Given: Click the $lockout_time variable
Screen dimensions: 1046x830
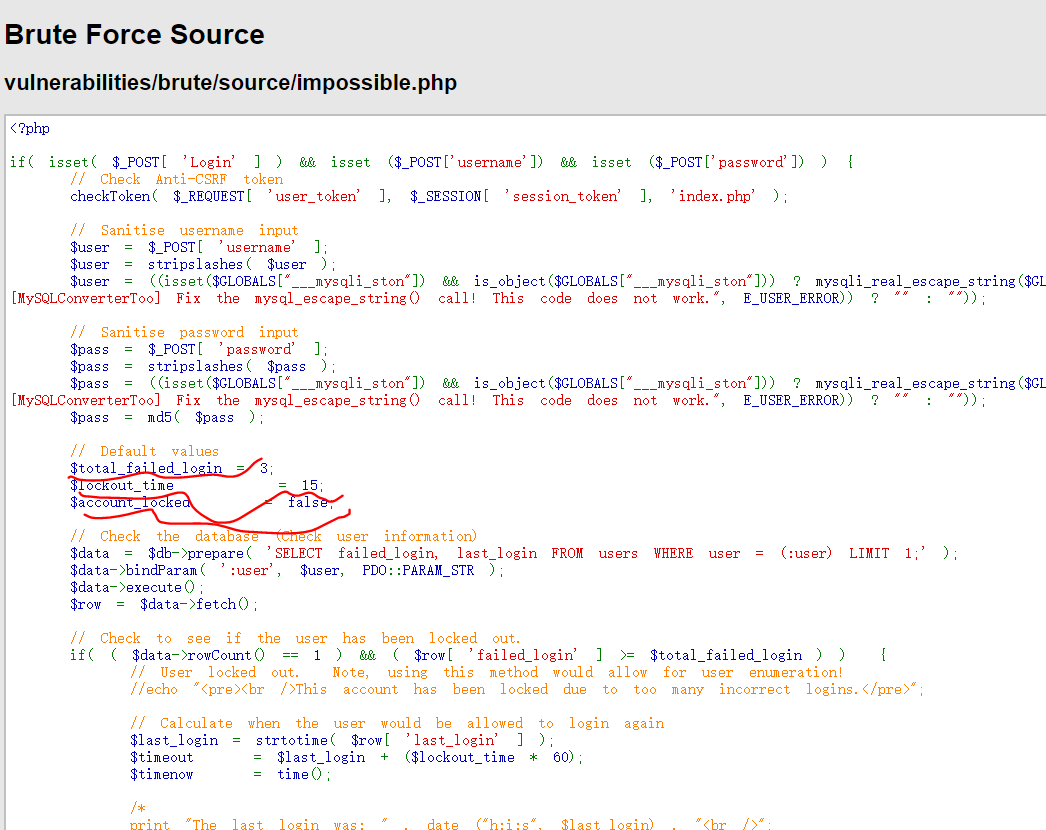Looking at the screenshot, I should click(x=122, y=486).
